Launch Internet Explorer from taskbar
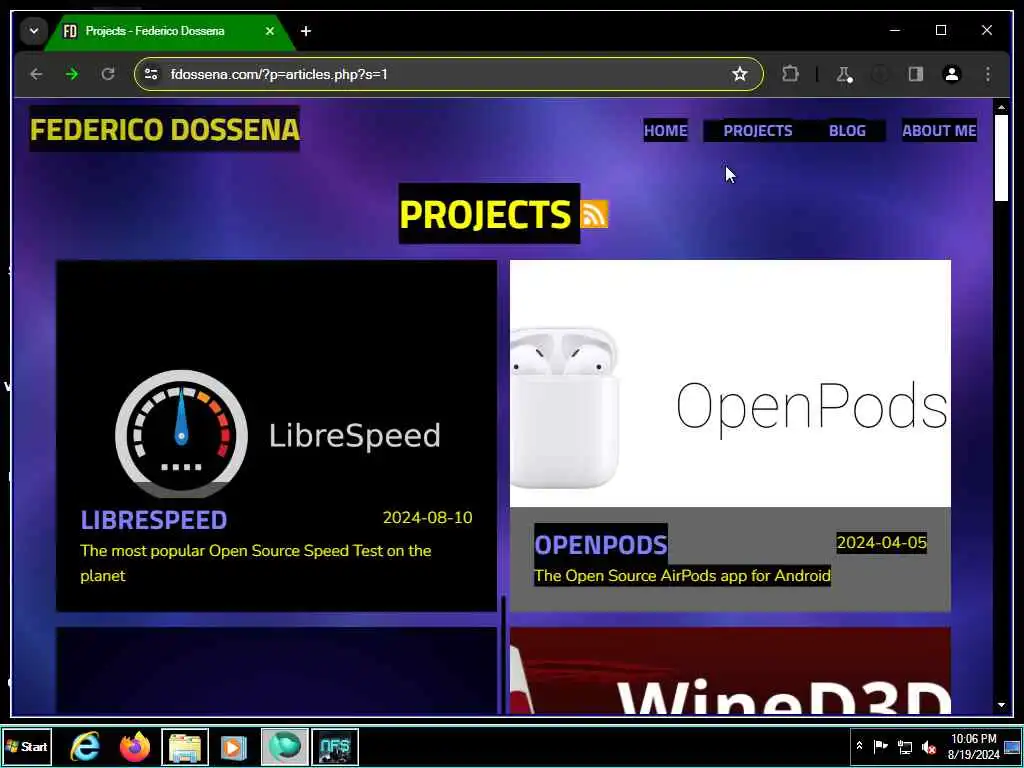This screenshot has height=768, width=1024. (86, 746)
